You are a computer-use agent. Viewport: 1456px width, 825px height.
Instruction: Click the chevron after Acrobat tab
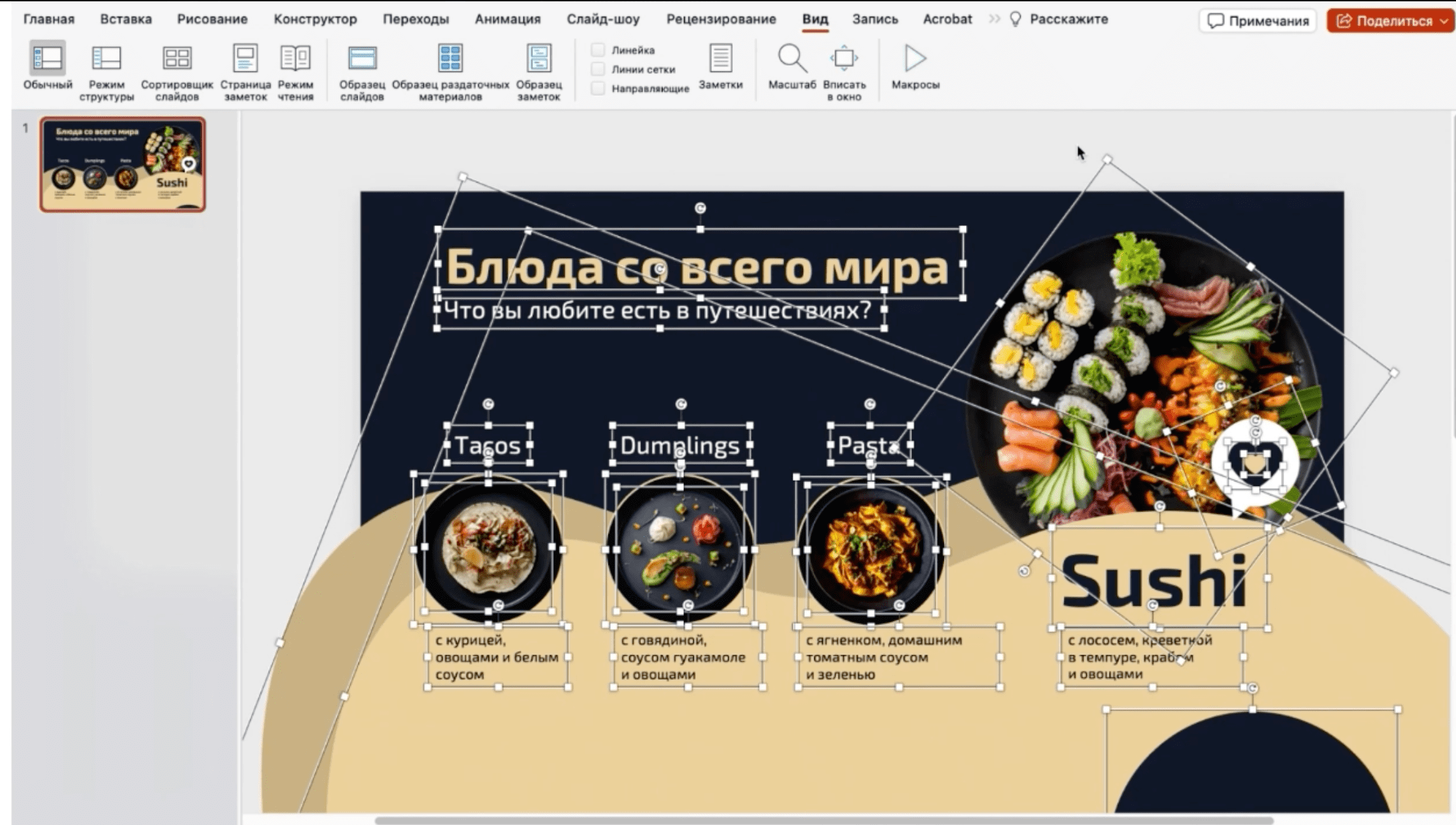993,19
